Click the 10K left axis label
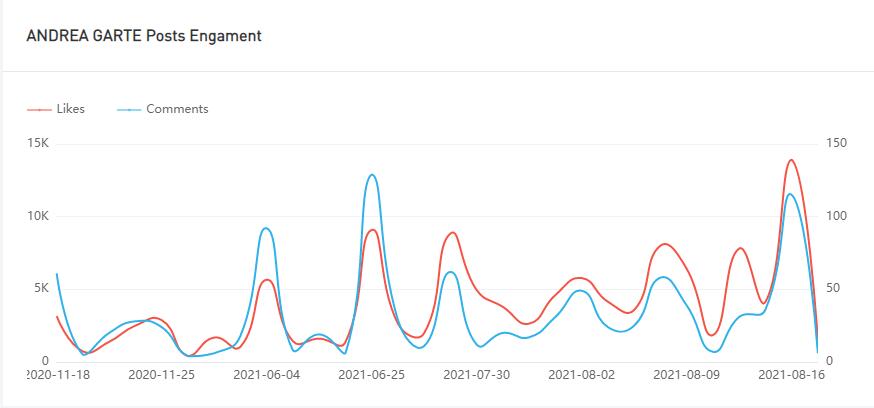The image size is (874, 408). [38, 217]
